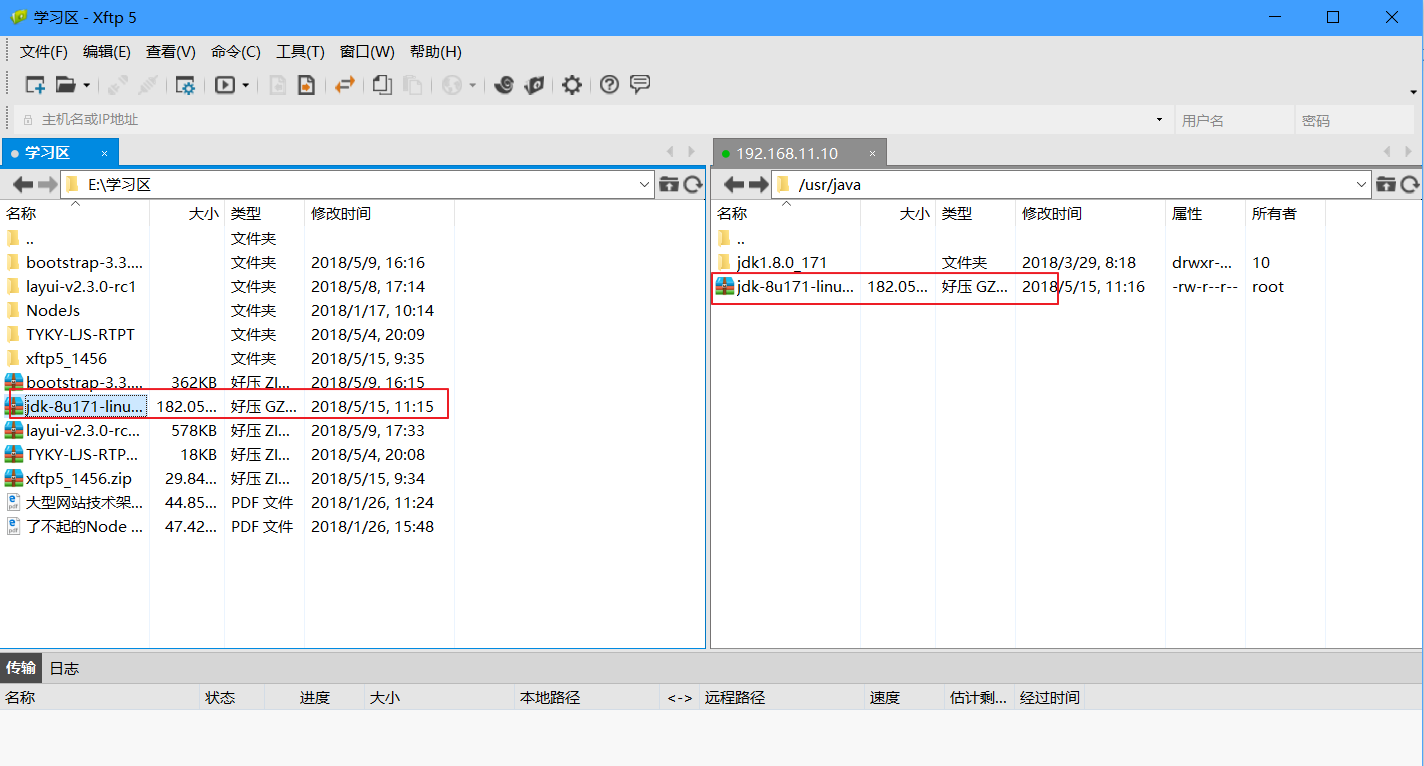Expand the terminal icon dropdown arrow
The height and width of the screenshot is (766, 1424).
coord(246,85)
